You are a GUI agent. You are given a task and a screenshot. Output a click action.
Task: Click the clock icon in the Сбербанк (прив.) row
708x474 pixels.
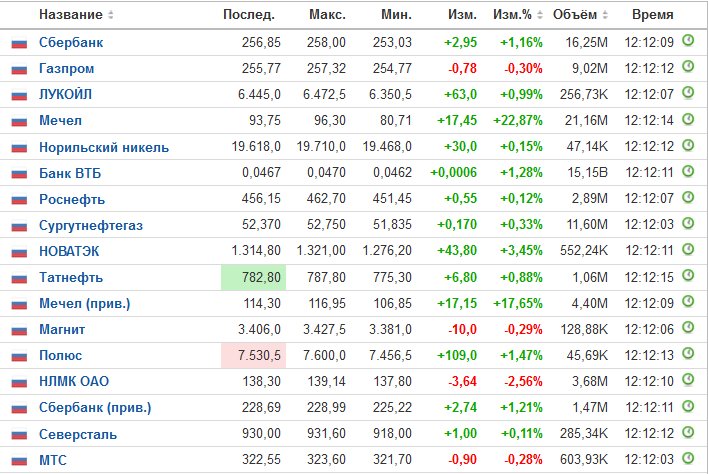[688, 405]
